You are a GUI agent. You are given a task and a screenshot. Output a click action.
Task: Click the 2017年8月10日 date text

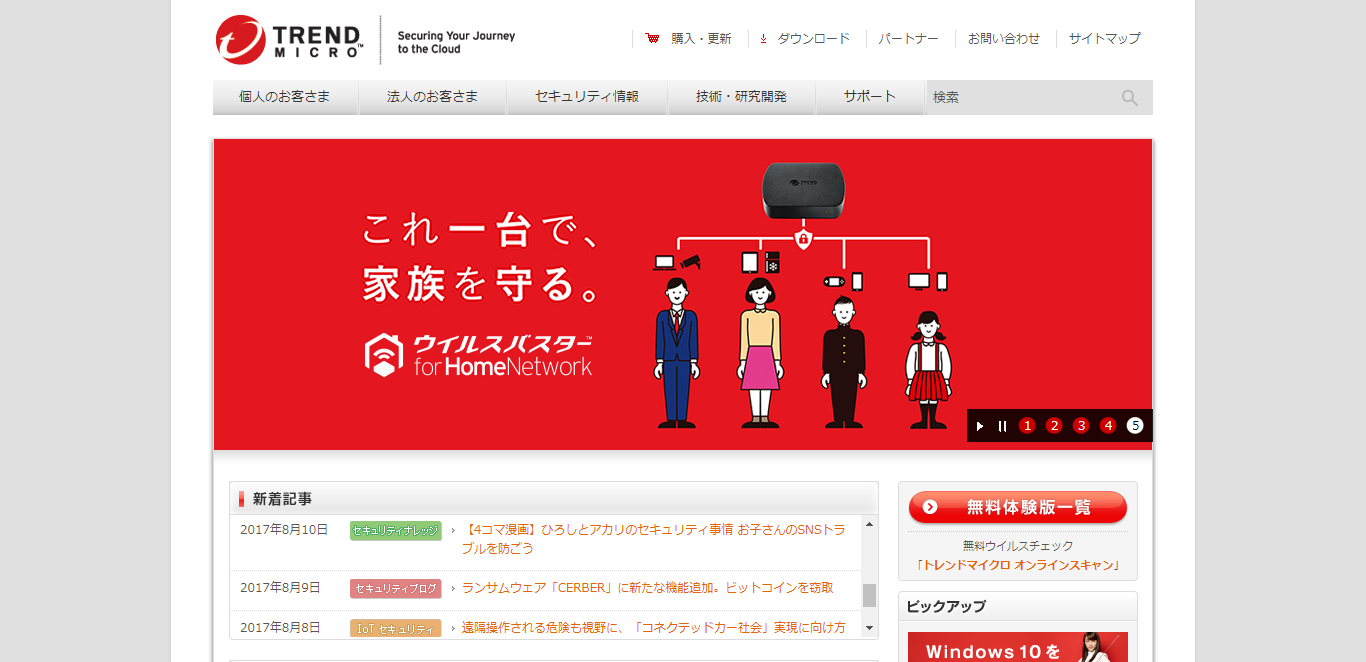tap(284, 530)
